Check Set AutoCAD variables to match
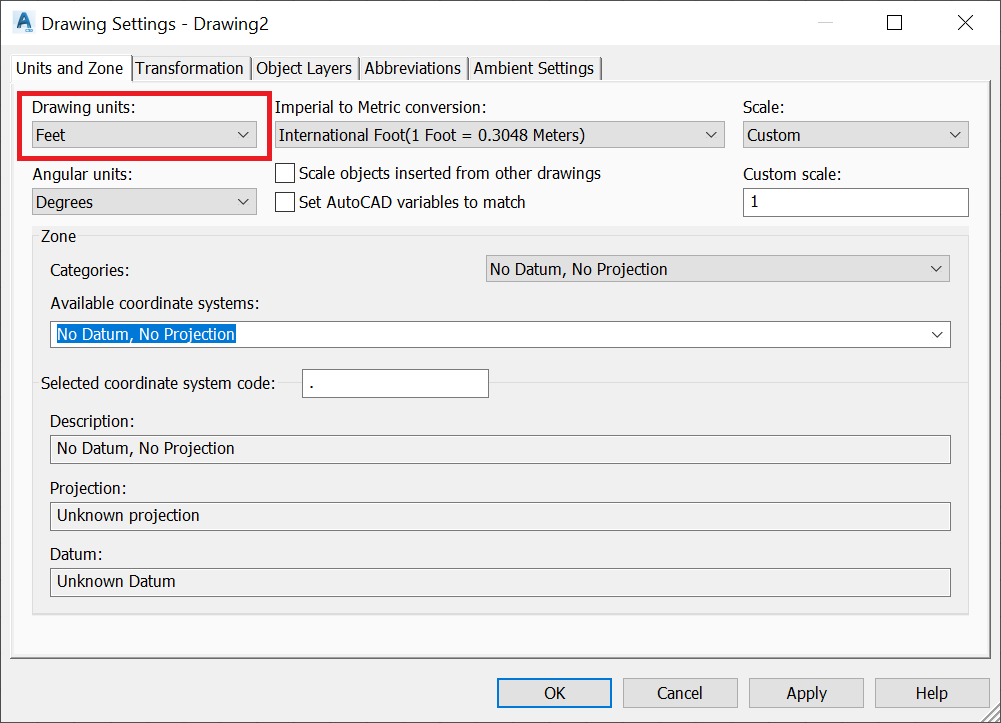This screenshot has width=1001, height=723. coord(285,201)
